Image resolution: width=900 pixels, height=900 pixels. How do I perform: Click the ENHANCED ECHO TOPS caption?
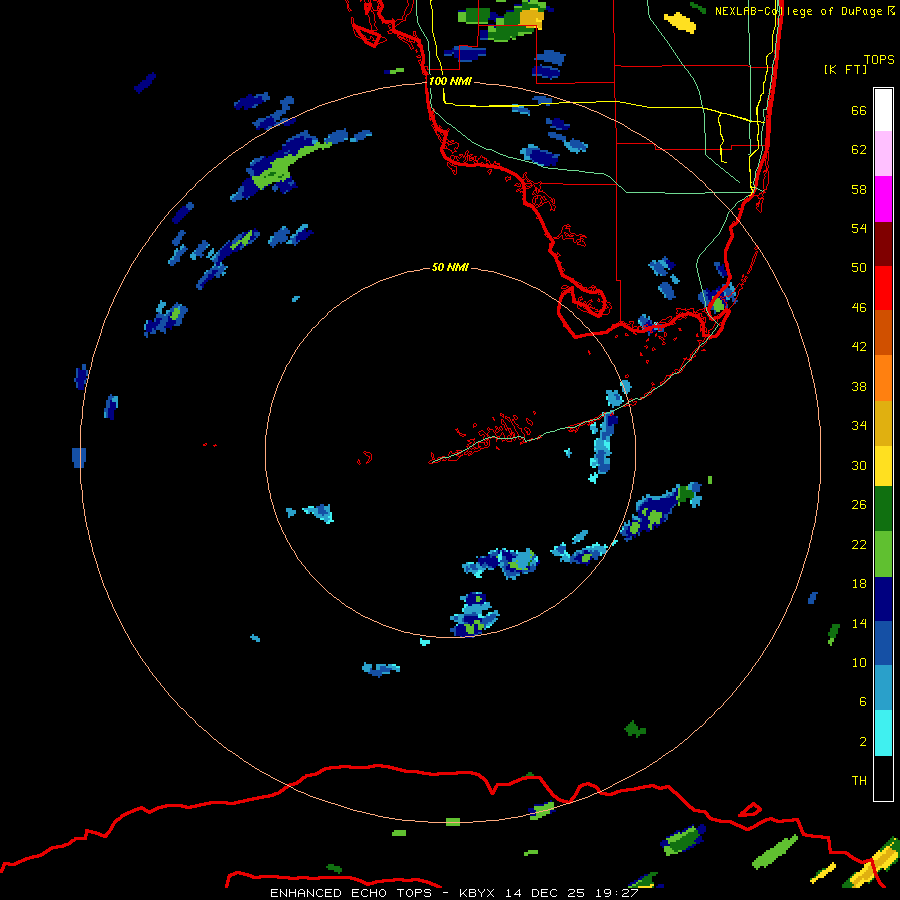coord(351,893)
